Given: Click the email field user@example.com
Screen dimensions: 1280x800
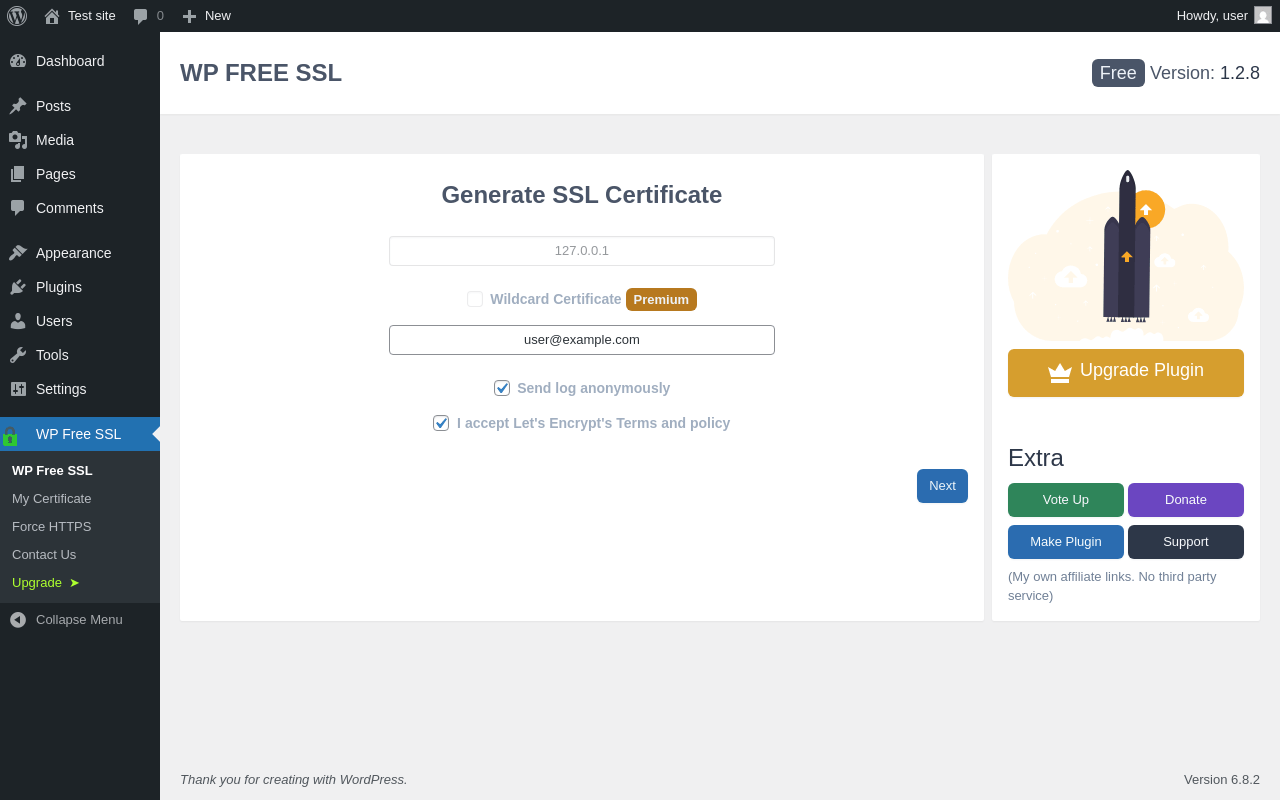Looking at the screenshot, I should click(582, 340).
